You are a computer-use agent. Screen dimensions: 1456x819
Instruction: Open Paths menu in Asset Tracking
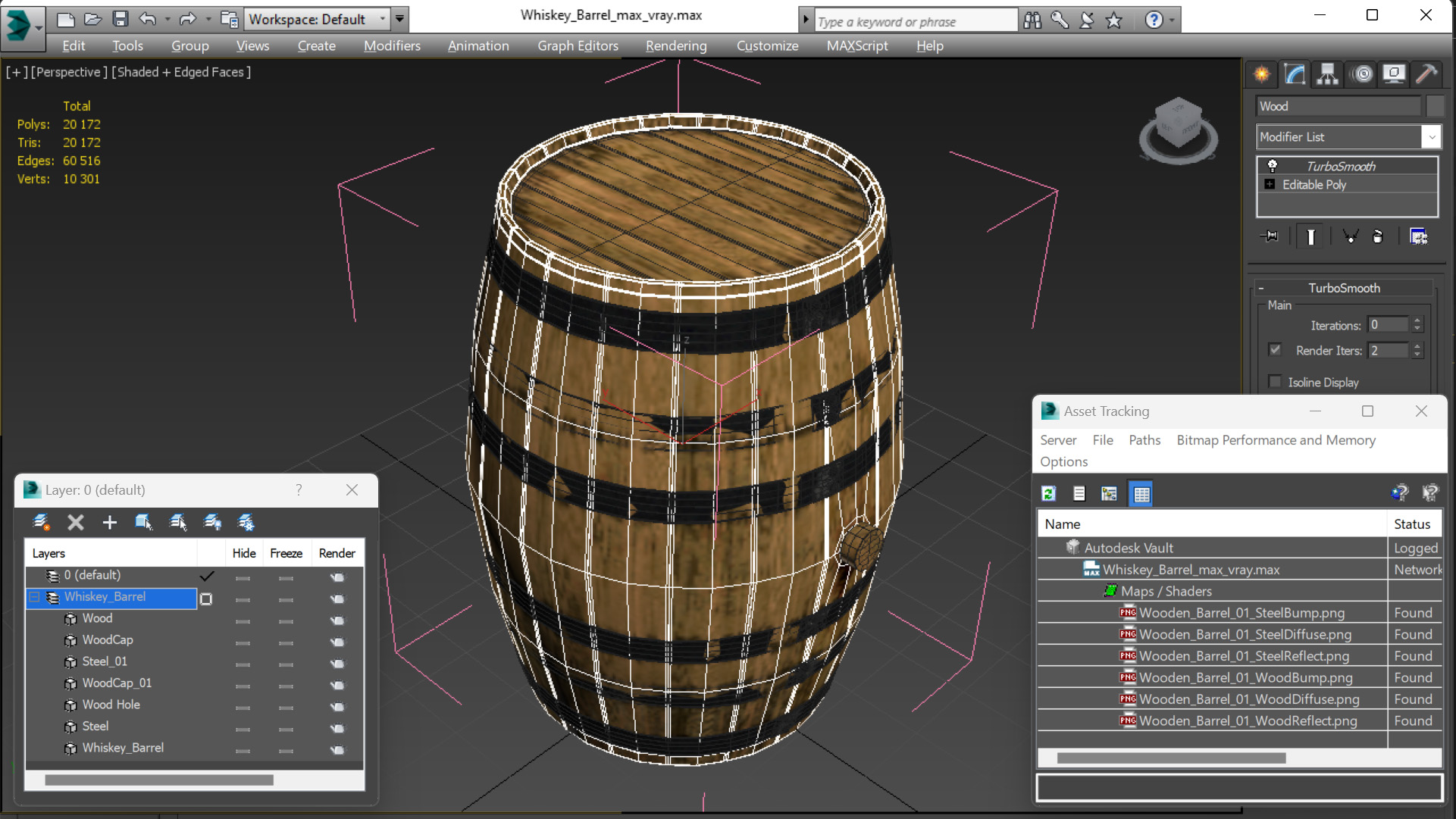click(1144, 440)
